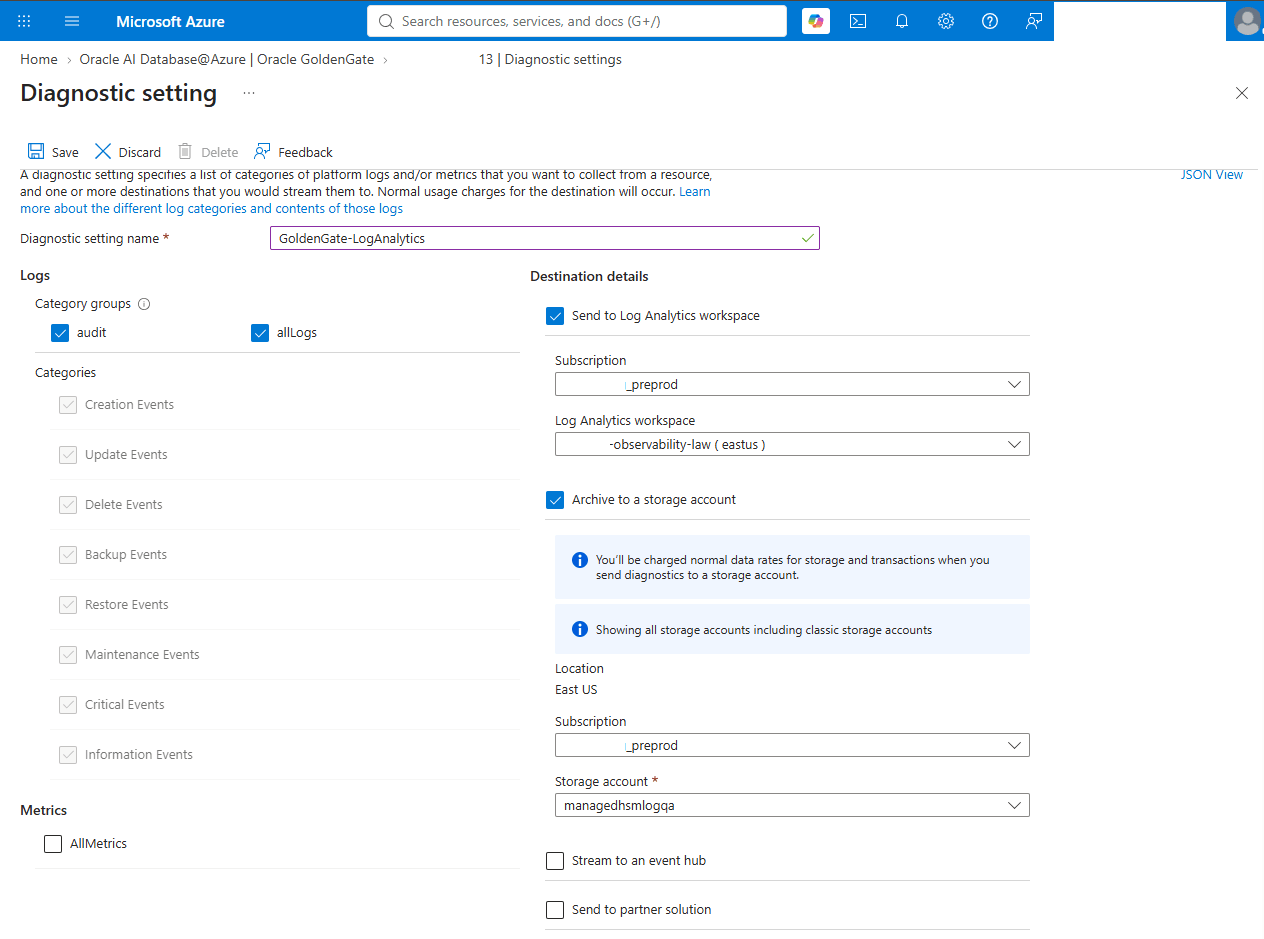Screen dimensions: 1264x939
Task: Enable the AllMetrics checkbox
Action: 53,844
